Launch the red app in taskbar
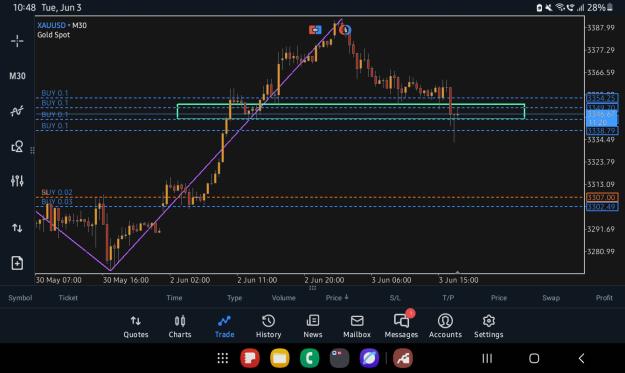The height and width of the screenshot is (373, 625). tap(250, 358)
